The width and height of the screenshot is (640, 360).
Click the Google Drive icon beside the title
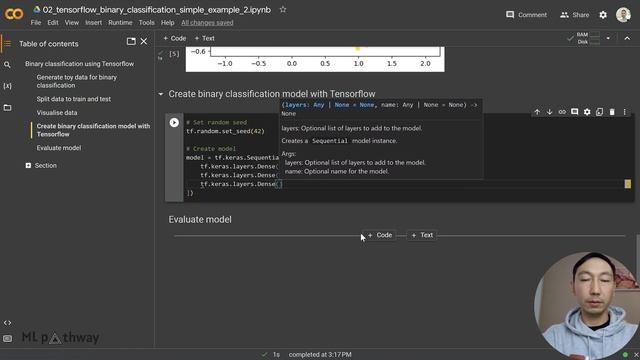click(37, 10)
